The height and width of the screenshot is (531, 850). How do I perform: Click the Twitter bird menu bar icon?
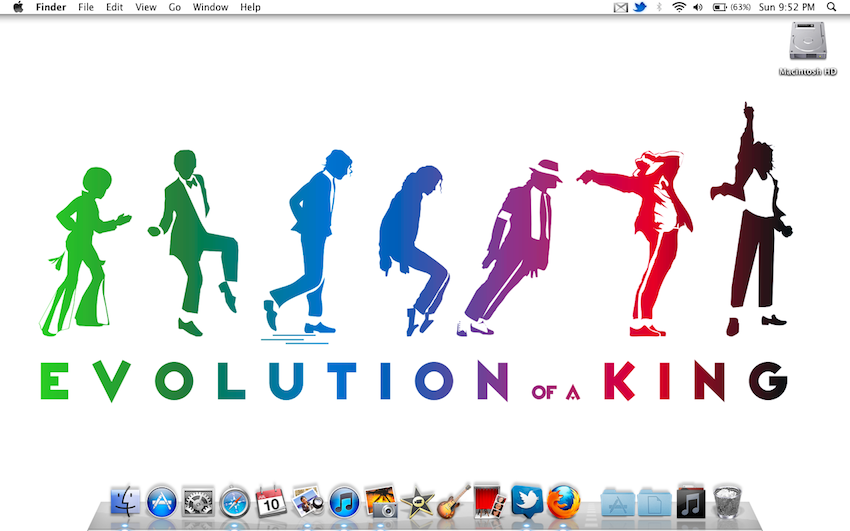point(640,7)
